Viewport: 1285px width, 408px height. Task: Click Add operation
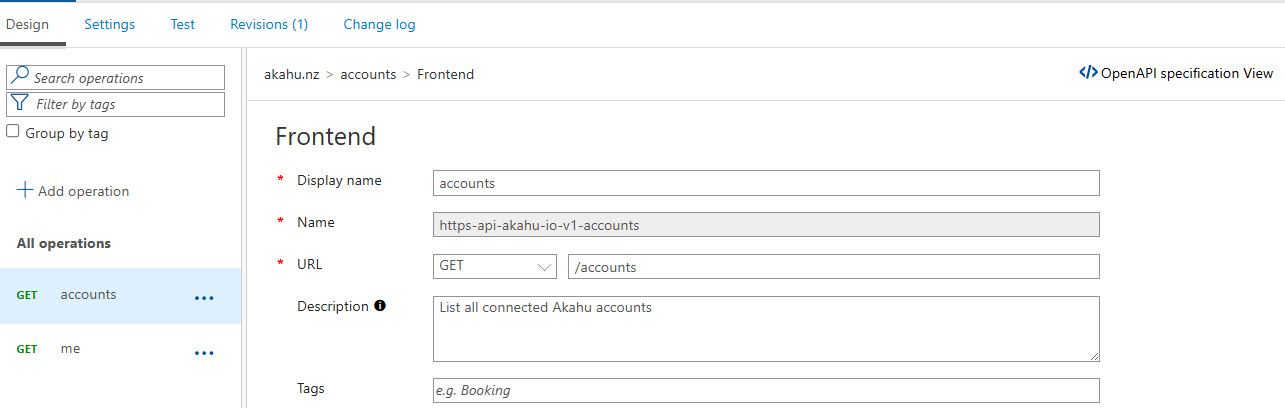73,191
